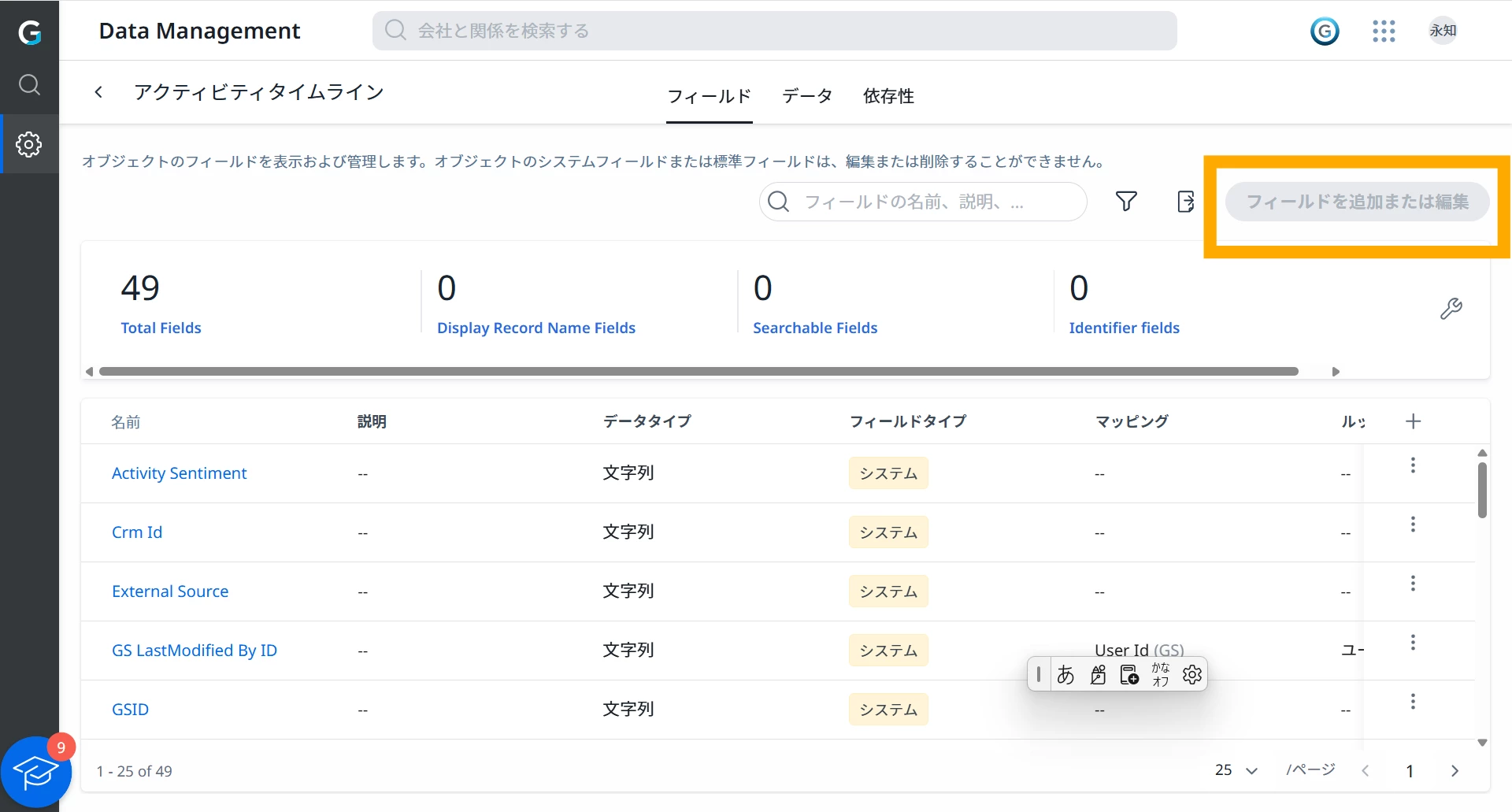
Task: Click User Id (GS) mapping value
Action: (x=1140, y=651)
